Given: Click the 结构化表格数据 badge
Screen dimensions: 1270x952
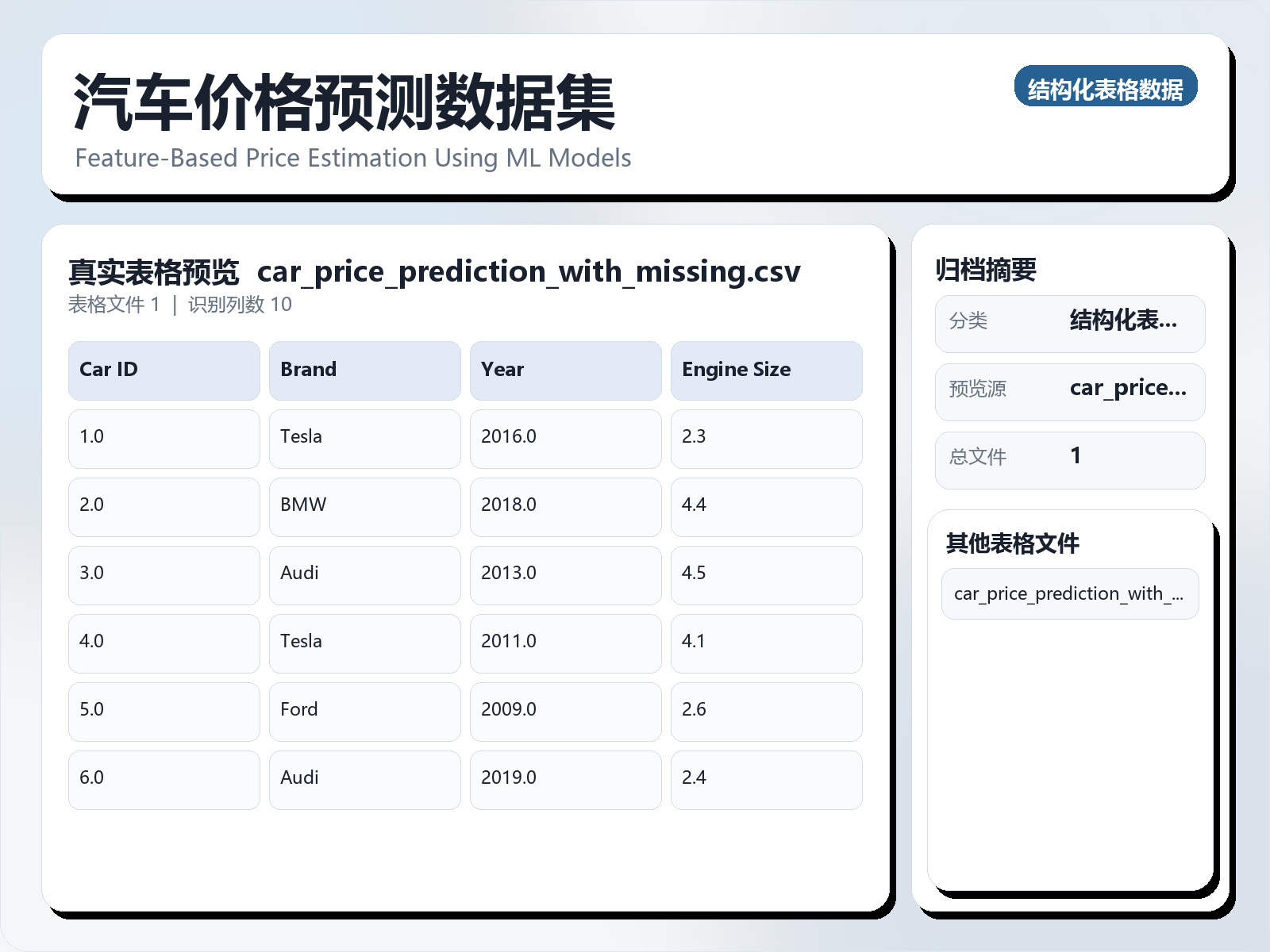Looking at the screenshot, I should tap(1105, 86).
